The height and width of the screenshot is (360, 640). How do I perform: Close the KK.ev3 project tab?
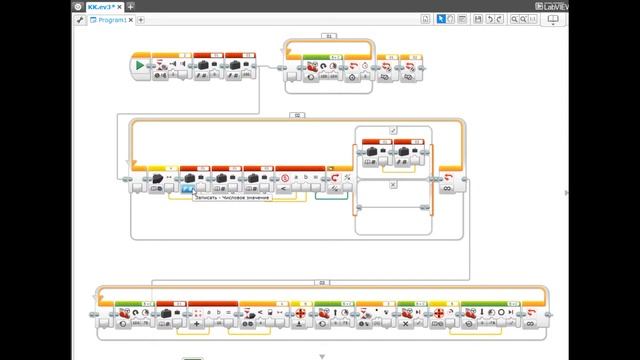click(x=120, y=7)
